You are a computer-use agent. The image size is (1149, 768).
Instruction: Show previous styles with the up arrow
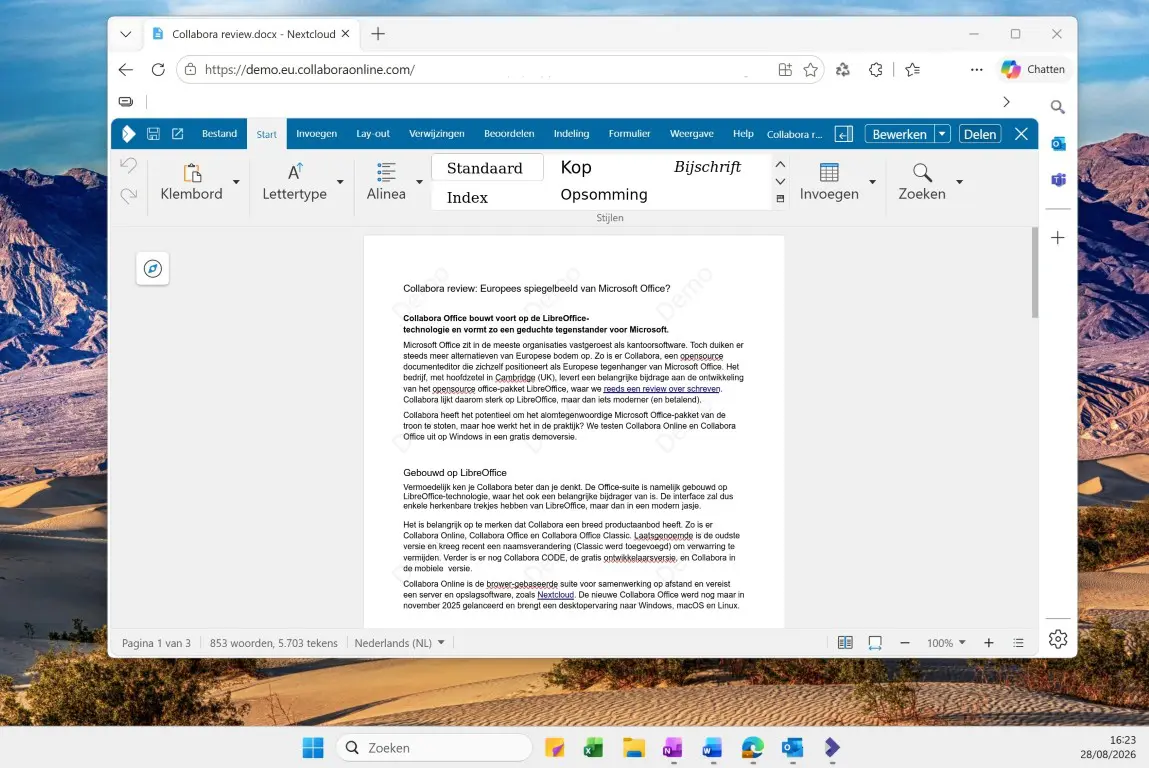(780, 165)
